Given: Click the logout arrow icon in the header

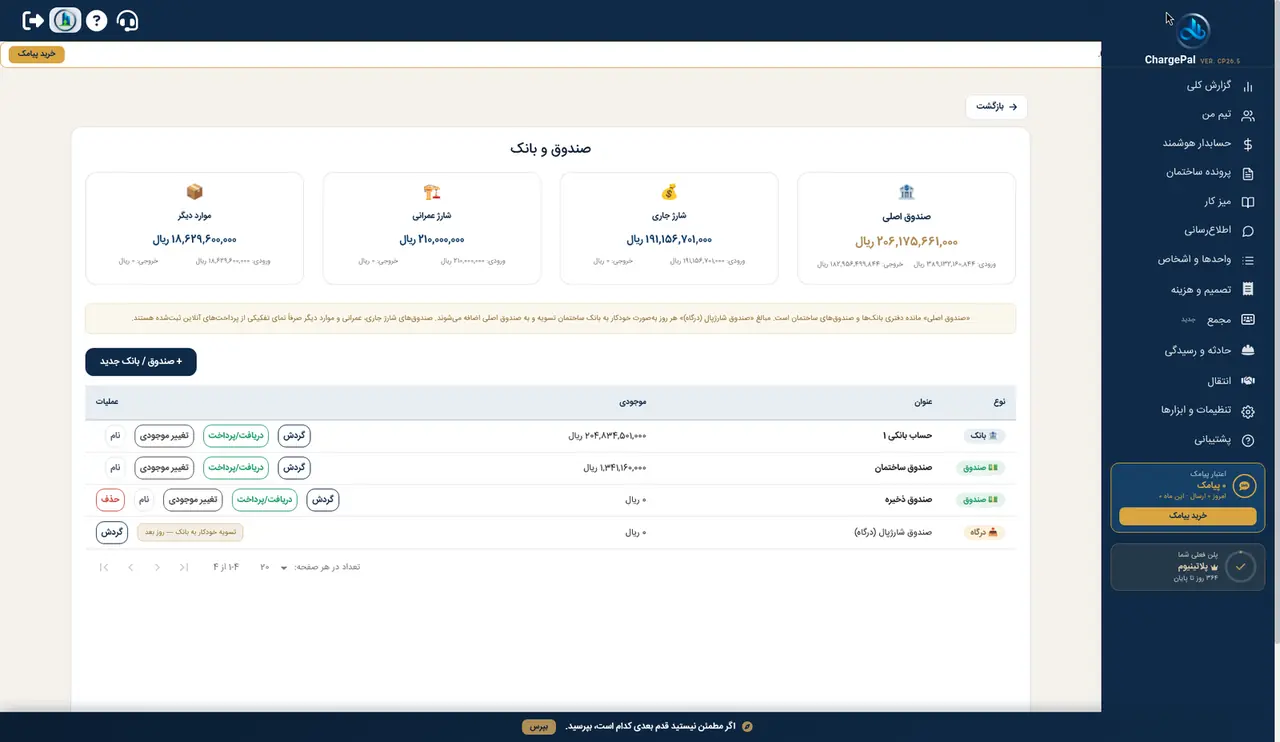Looking at the screenshot, I should click(33, 20).
